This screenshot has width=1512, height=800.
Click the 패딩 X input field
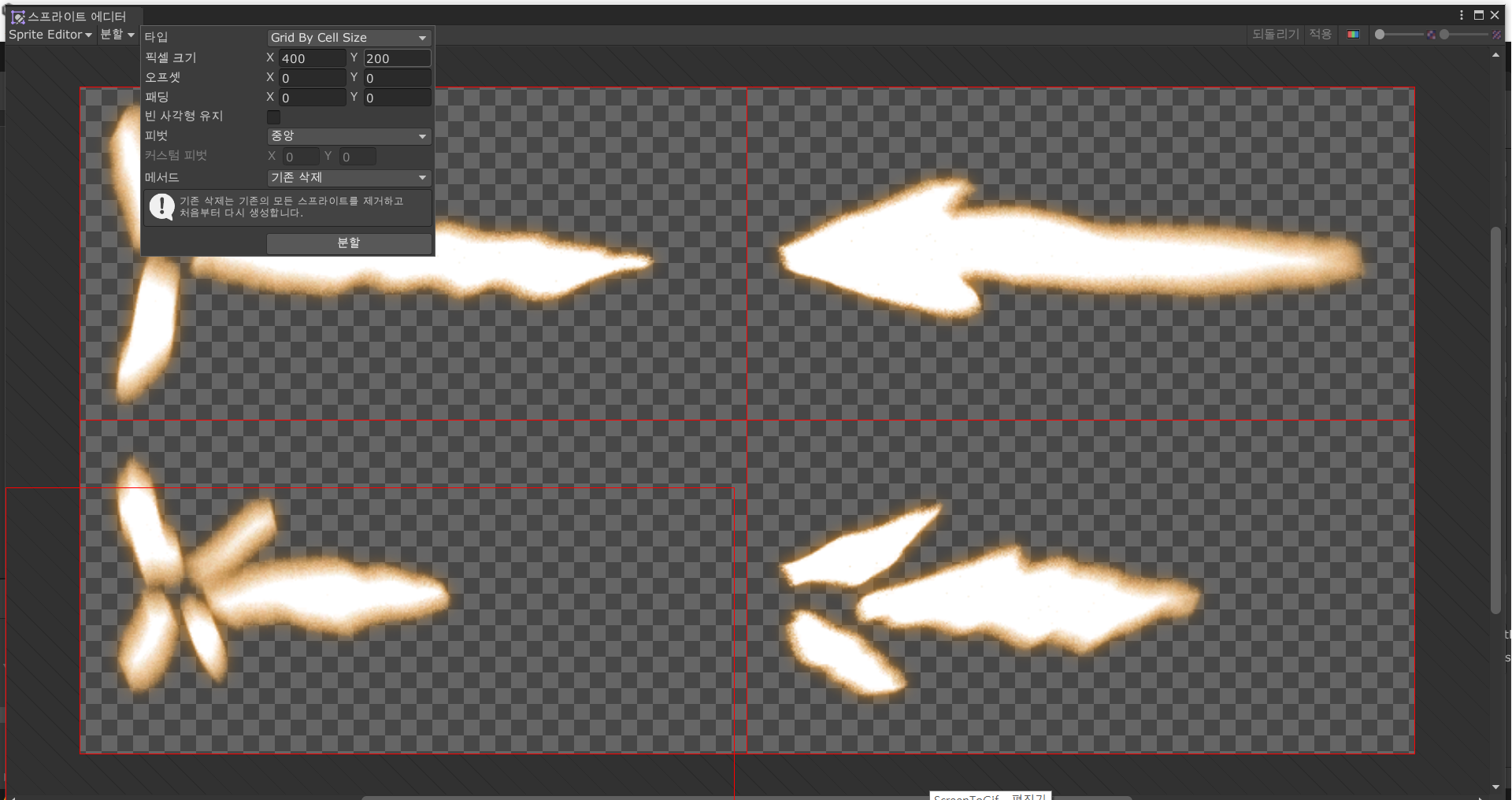pyautogui.click(x=313, y=98)
